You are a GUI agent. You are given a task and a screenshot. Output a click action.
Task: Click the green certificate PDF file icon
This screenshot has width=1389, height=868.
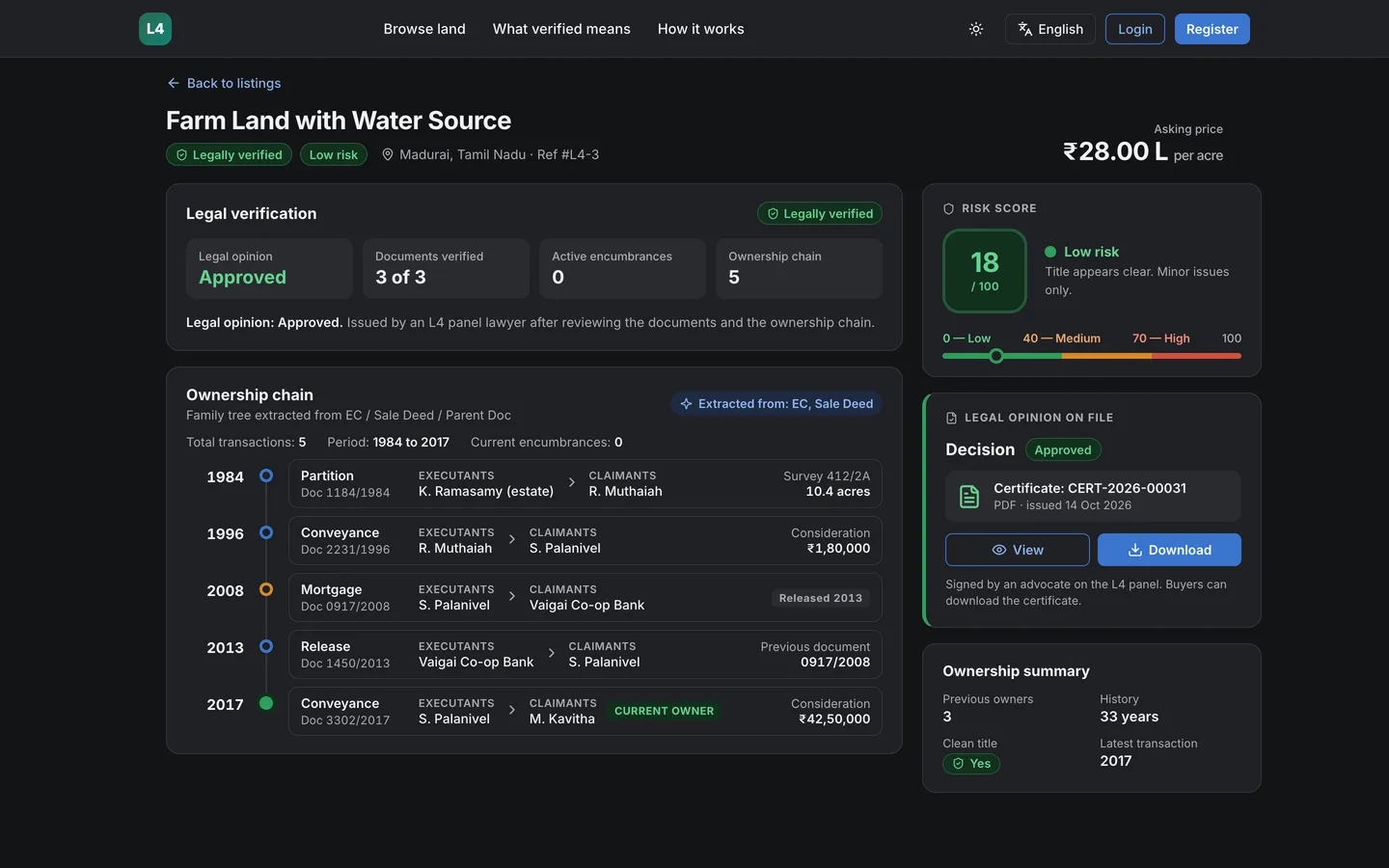969,497
